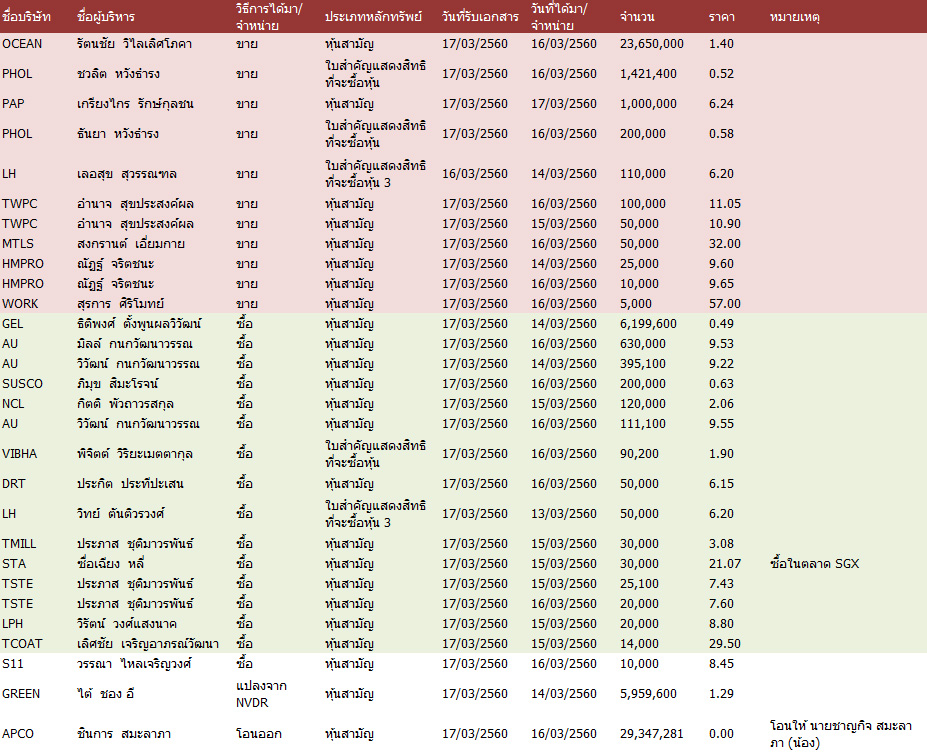
Task: Click executive name มิลล์ กนกวัฒนาวรรณ
Action: click(x=135, y=344)
